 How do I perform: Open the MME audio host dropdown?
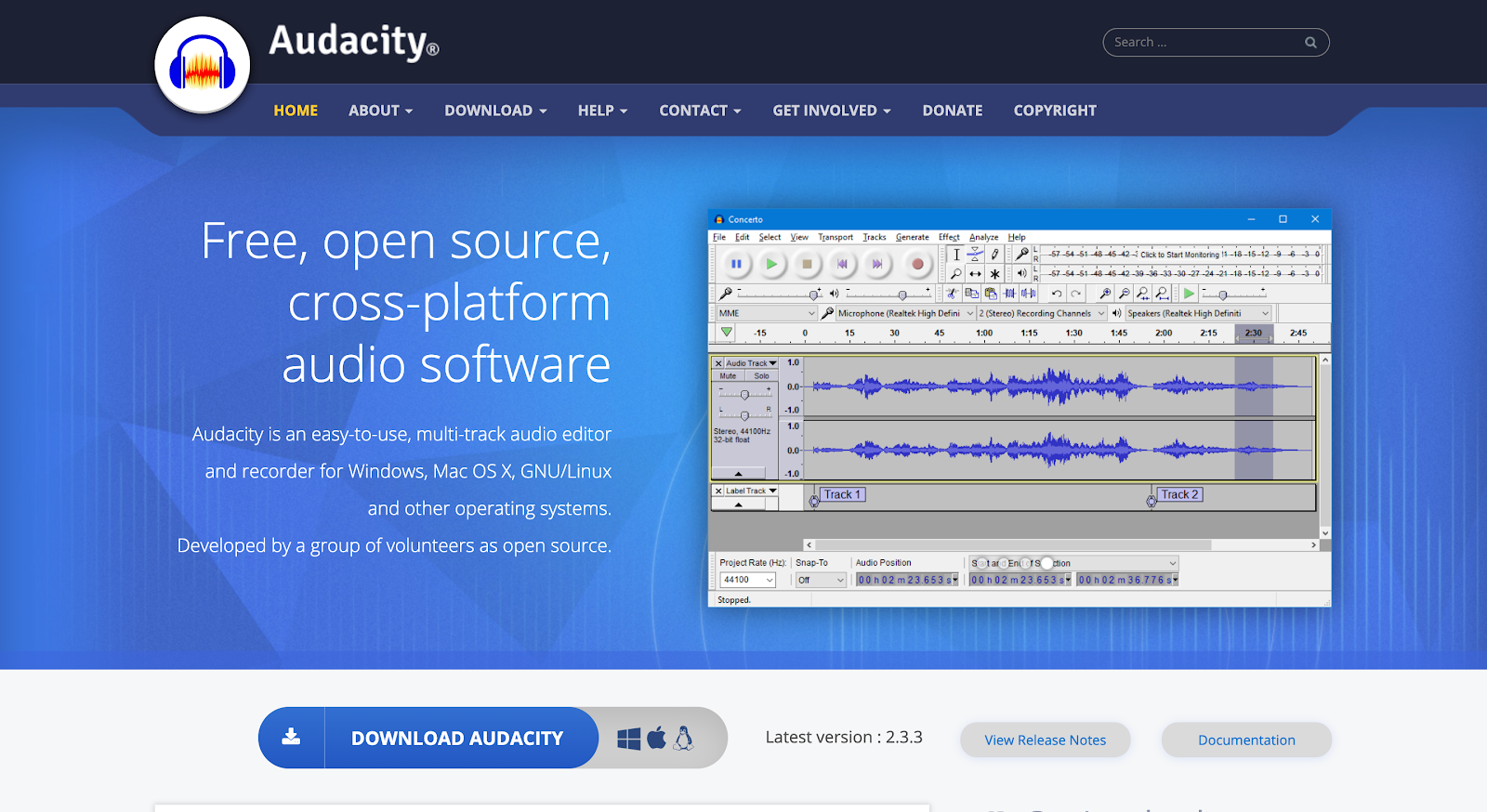pos(766,314)
